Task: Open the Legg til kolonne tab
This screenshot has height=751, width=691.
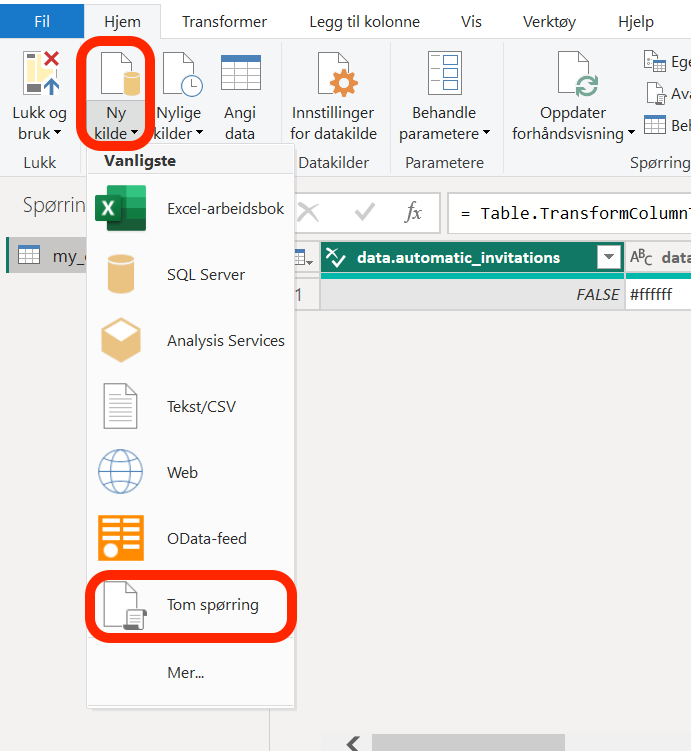Action: 364,22
